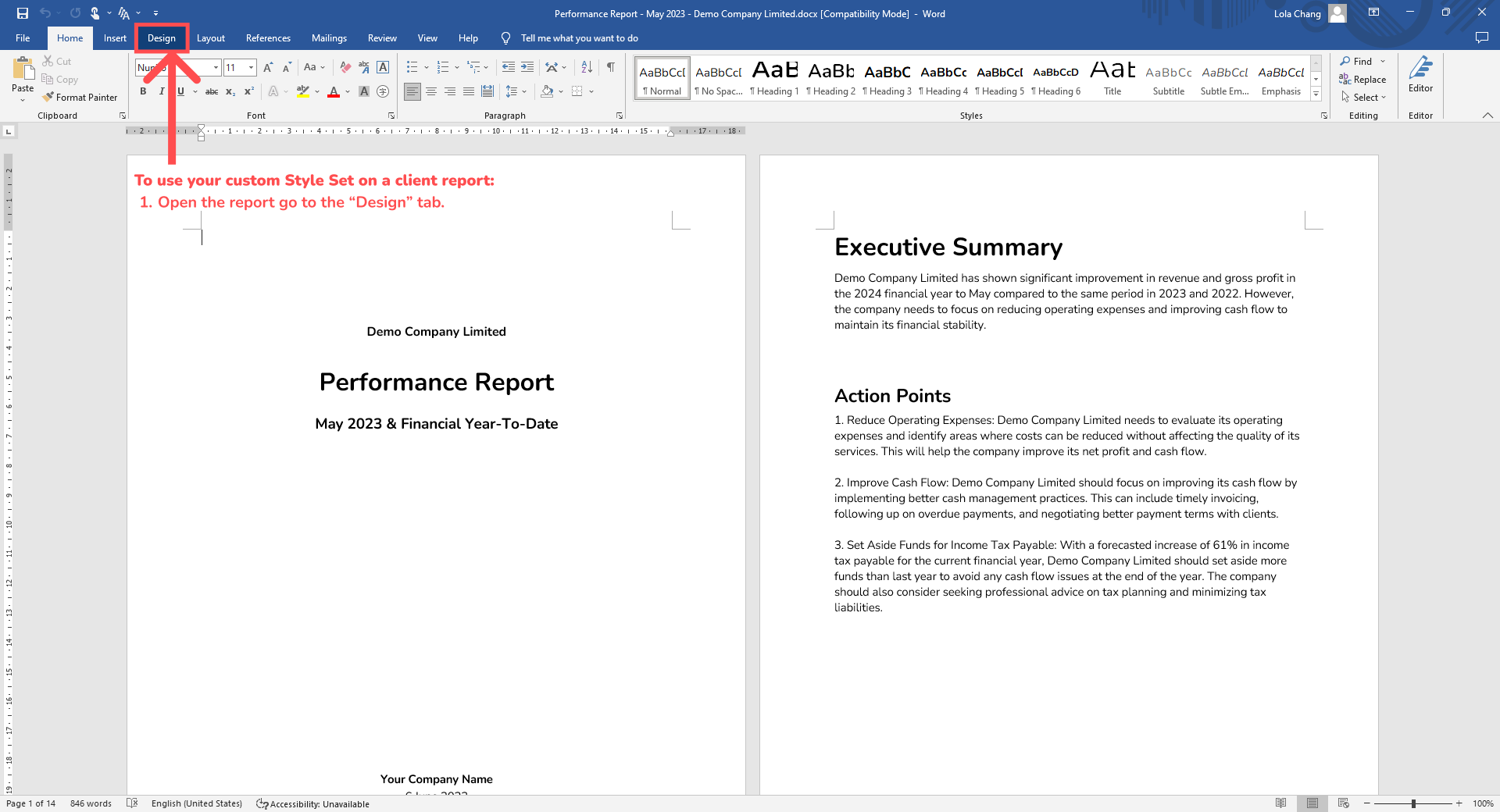
Task: Click the Sort icon in Paragraph group
Action: (587, 67)
